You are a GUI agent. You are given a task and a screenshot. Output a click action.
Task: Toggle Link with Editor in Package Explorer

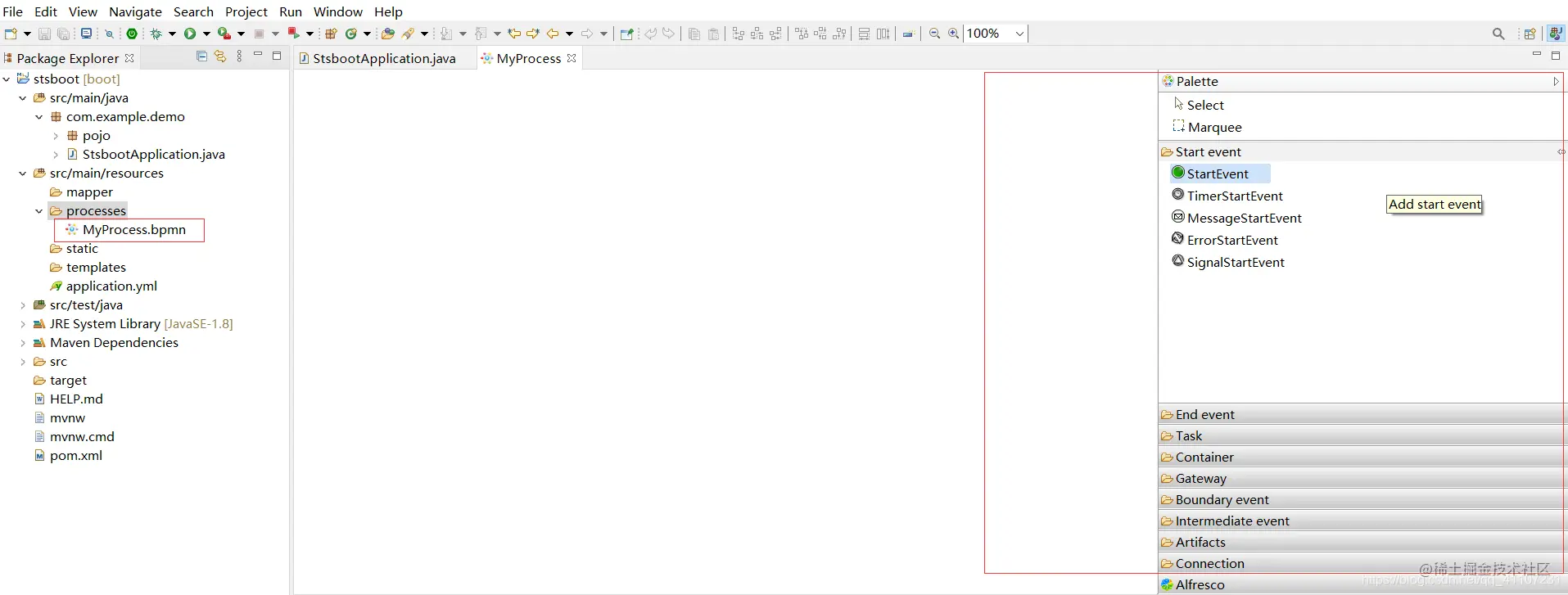click(x=219, y=56)
